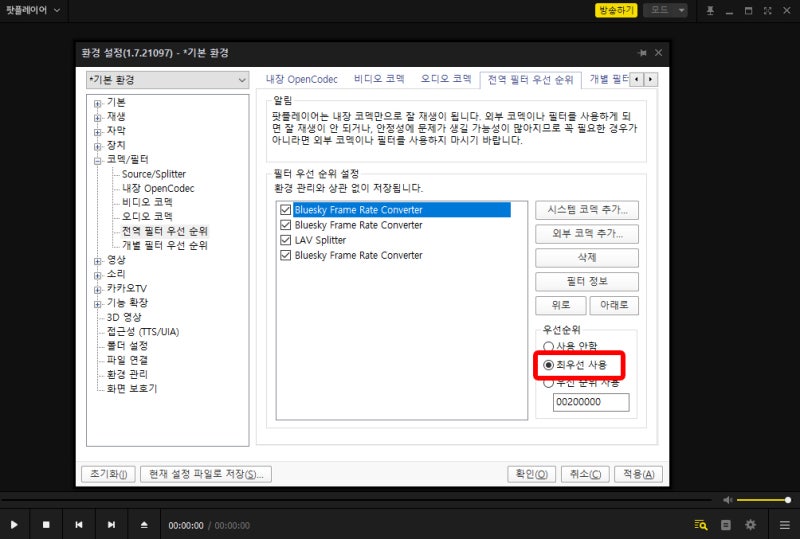Open the chapter panel icon
This screenshot has width=800, height=539.
click(726, 525)
